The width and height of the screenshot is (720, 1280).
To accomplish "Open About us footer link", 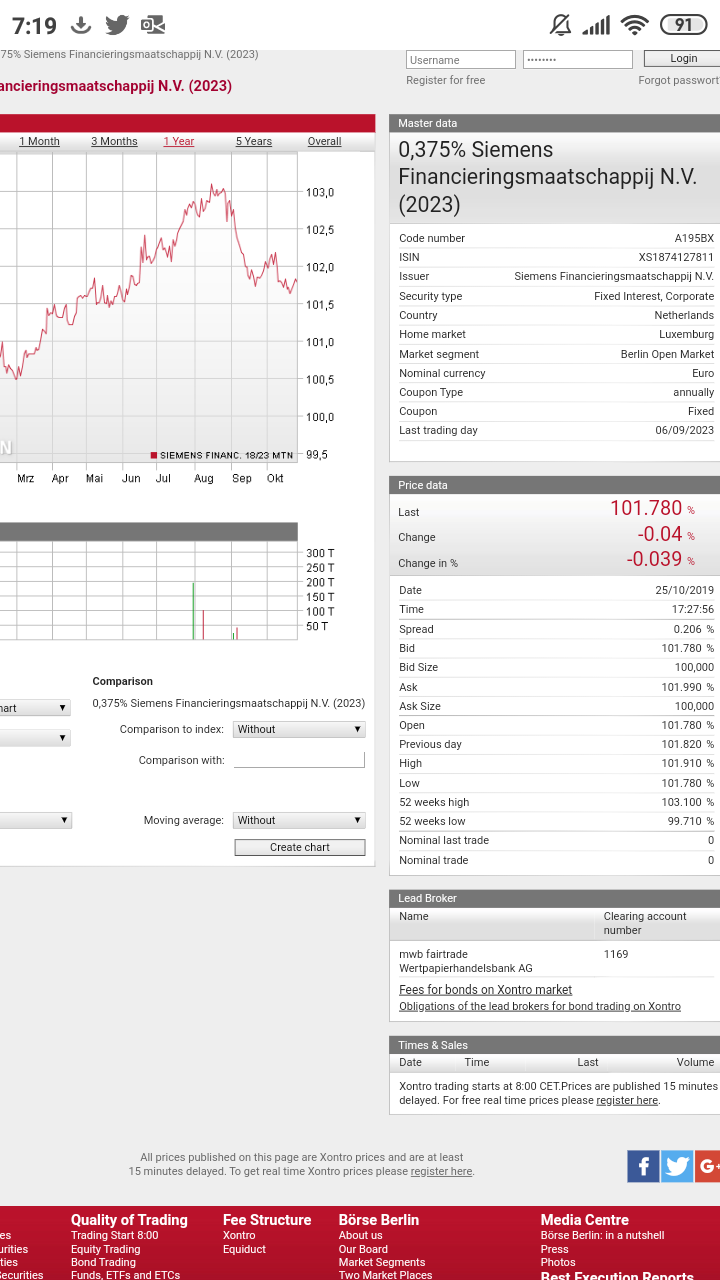I will (360, 1235).
